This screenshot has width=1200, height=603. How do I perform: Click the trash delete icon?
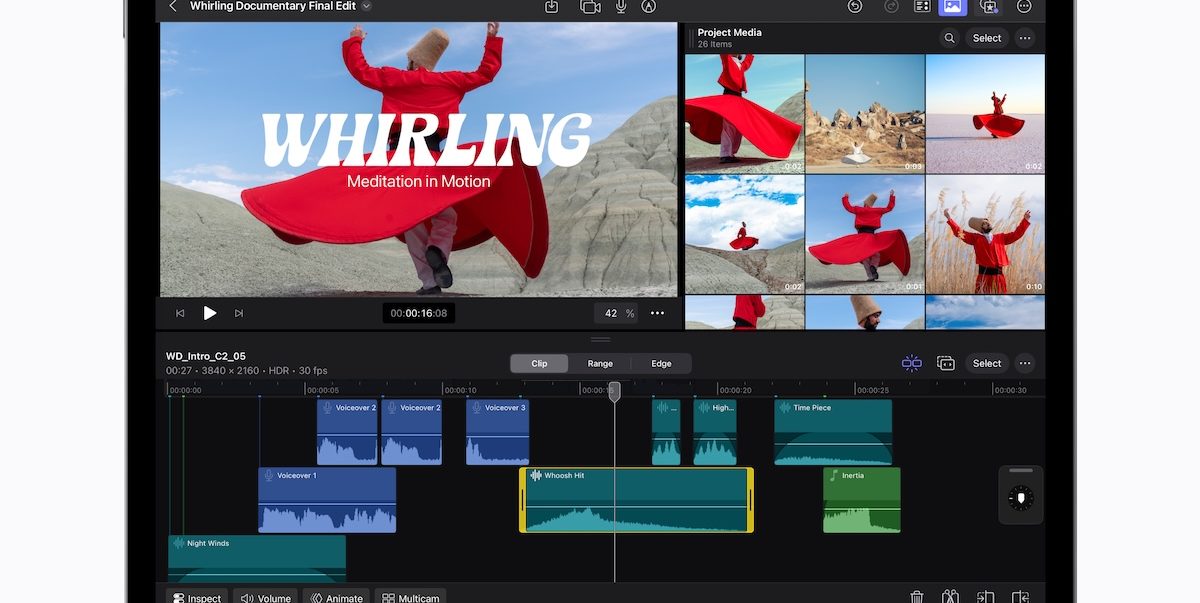[x=917, y=597]
